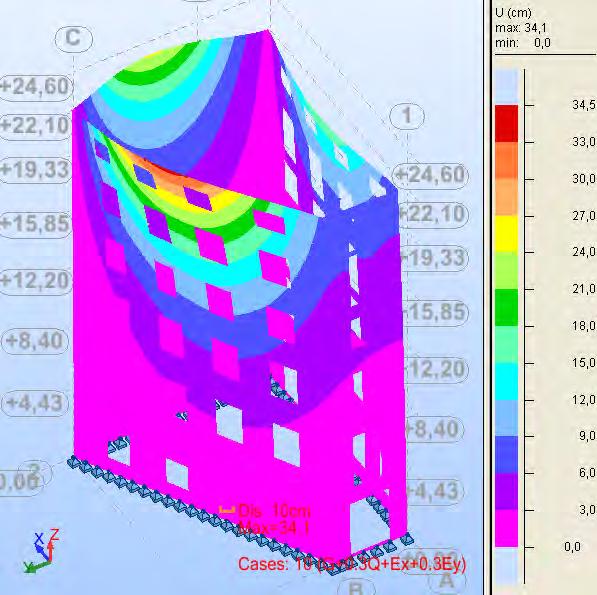Pick the yellow legend swatch between 24,0 and 27,0
Screen dimensions: 597x595
(x=506, y=234)
